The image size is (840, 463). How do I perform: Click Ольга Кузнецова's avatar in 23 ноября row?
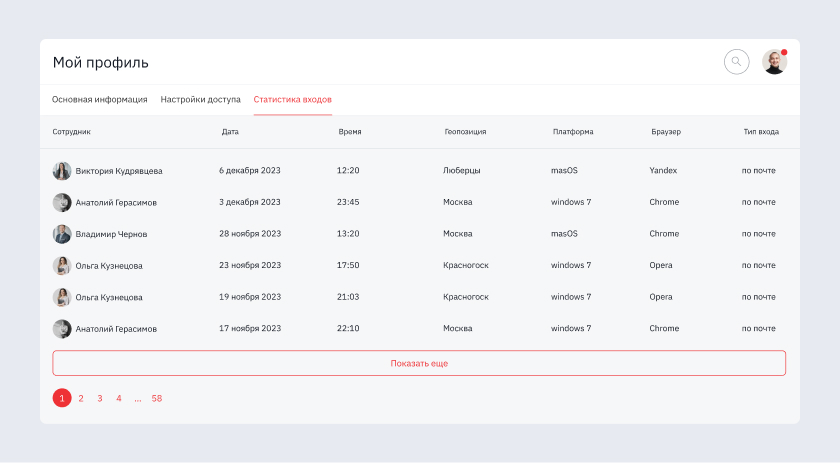click(x=62, y=266)
